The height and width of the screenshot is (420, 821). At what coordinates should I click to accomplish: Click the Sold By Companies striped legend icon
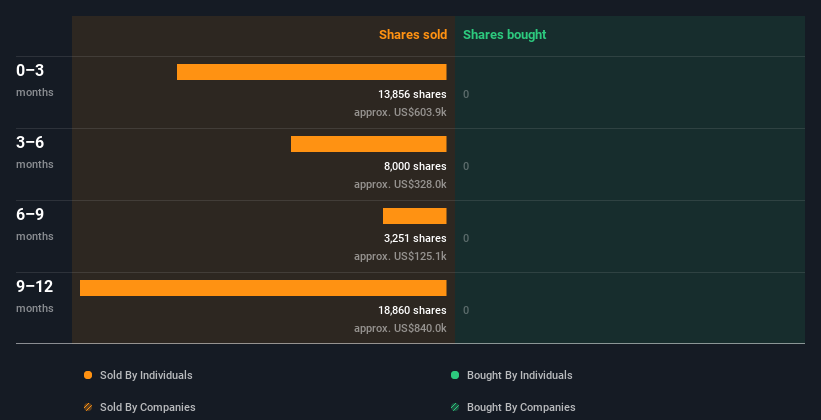(88, 407)
